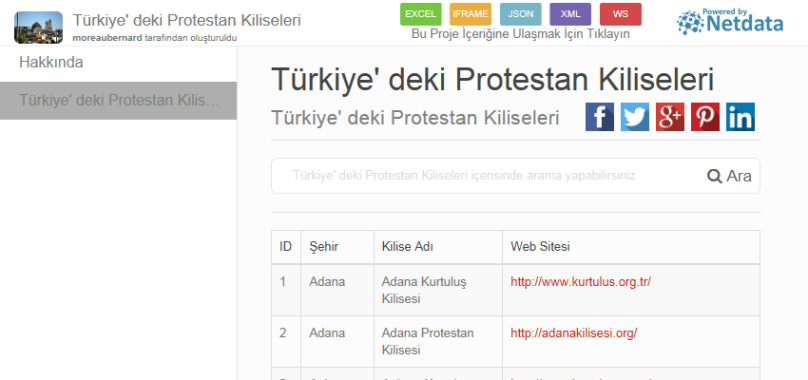
Task: Pin the page with the Pinterest icon
Action: [705, 117]
